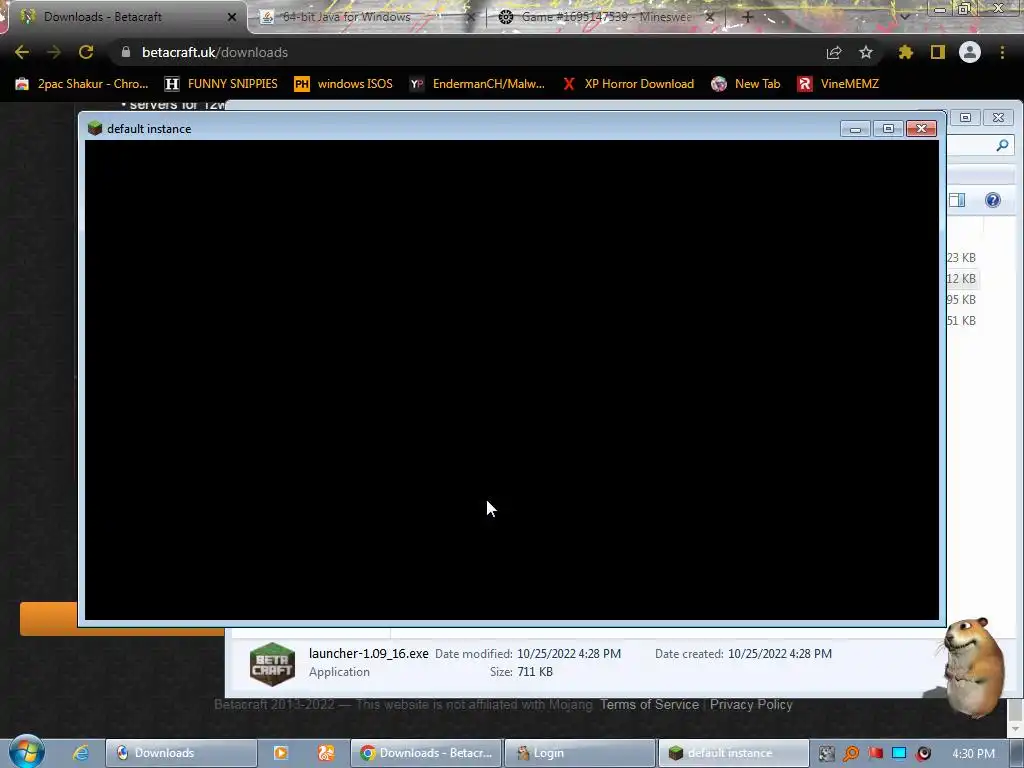Click the 12 KB file size cell
The width and height of the screenshot is (1024, 768).
pos(961,279)
